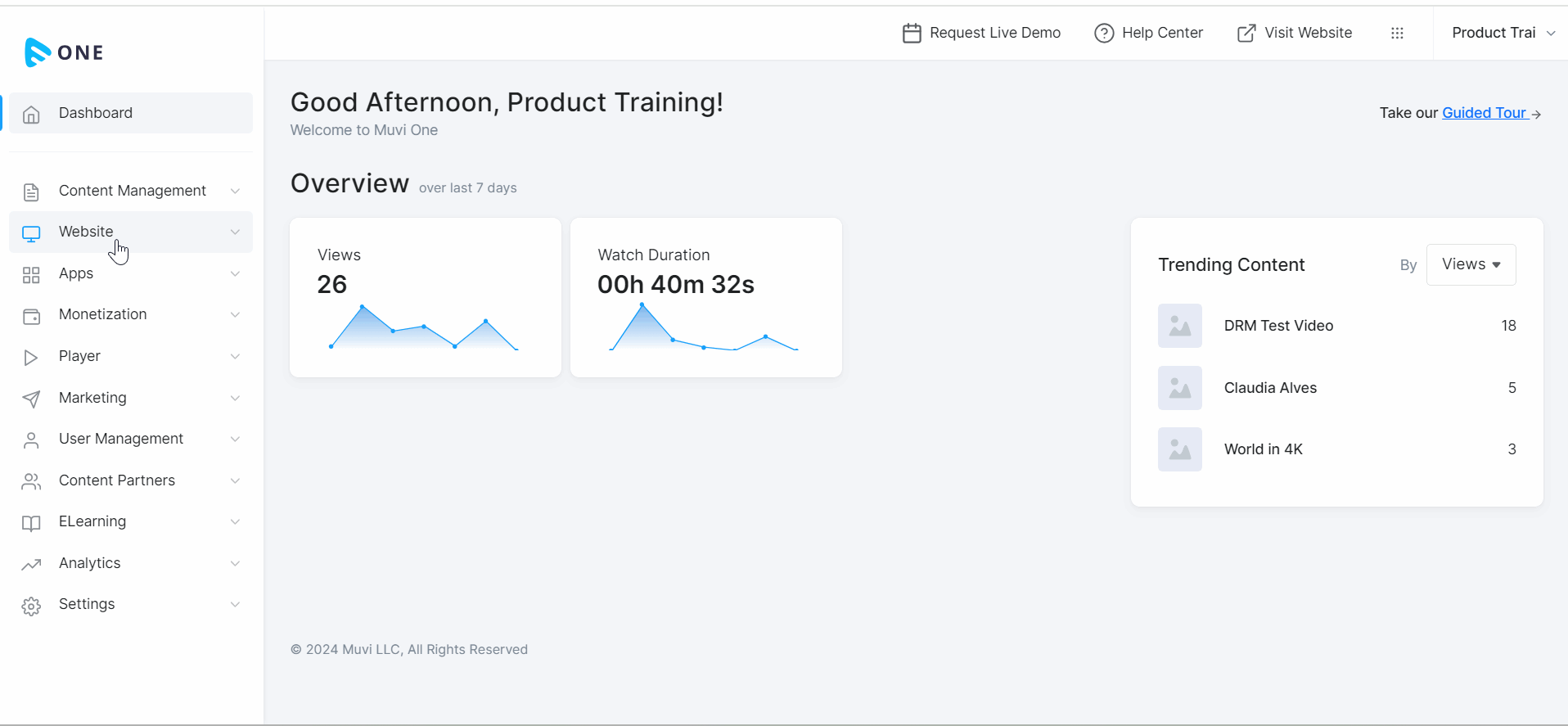Click World in 4K thumbnail
1568x726 pixels.
pos(1180,449)
